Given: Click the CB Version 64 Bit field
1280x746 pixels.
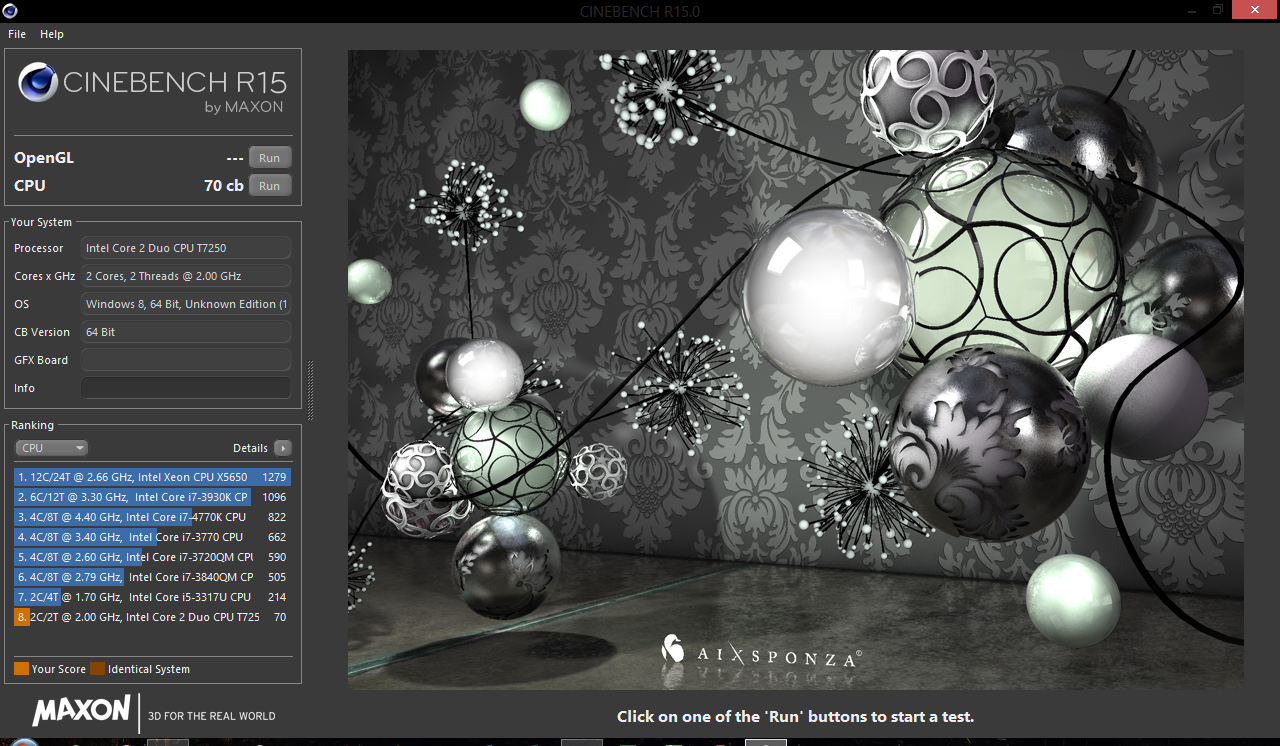Looking at the screenshot, I should pyautogui.click(x=186, y=332).
